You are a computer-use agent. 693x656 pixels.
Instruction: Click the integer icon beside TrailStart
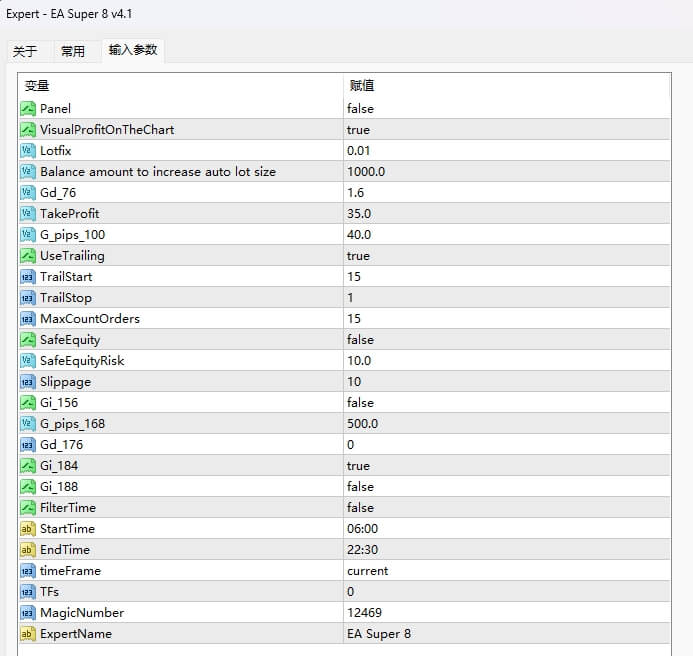click(27, 277)
